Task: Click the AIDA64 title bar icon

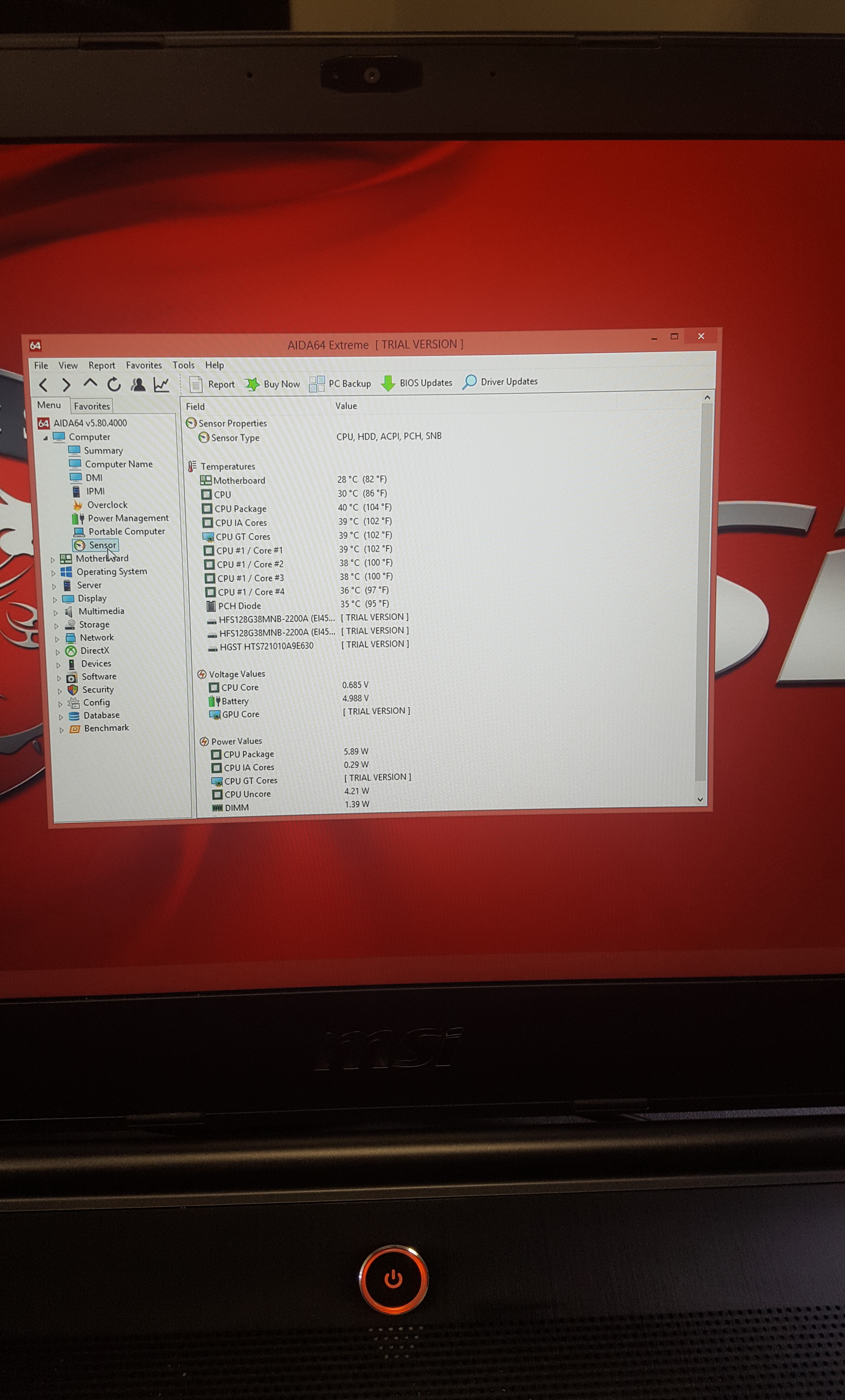Action: tap(35, 345)
